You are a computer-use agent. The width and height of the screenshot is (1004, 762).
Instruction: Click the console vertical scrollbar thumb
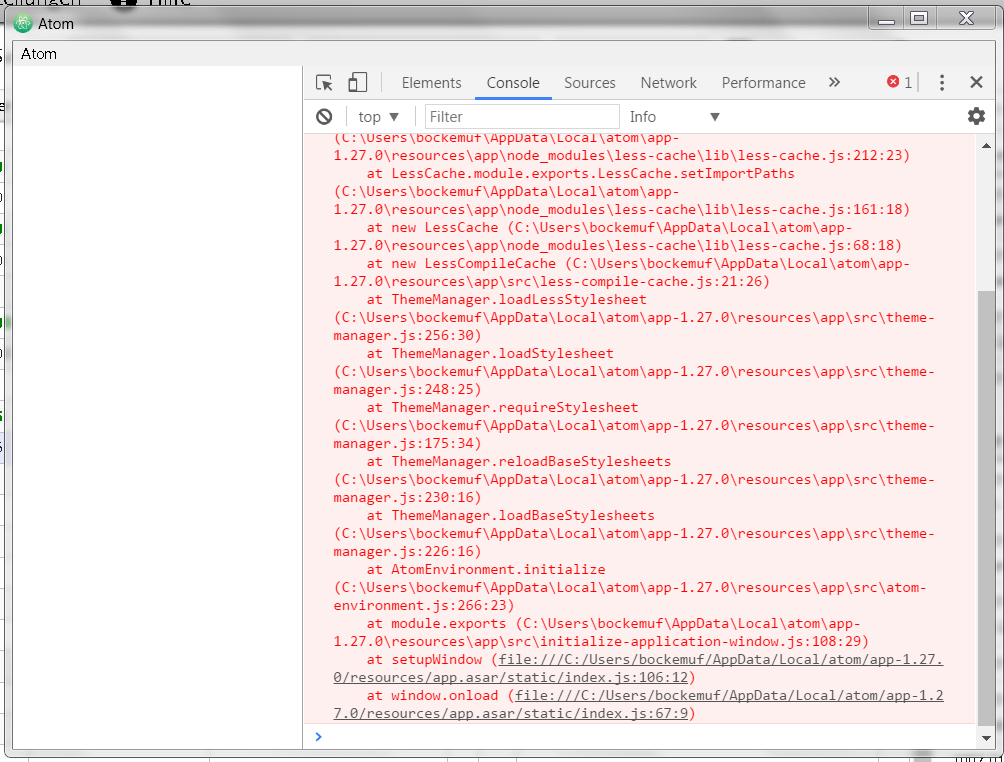coord(986,508)
